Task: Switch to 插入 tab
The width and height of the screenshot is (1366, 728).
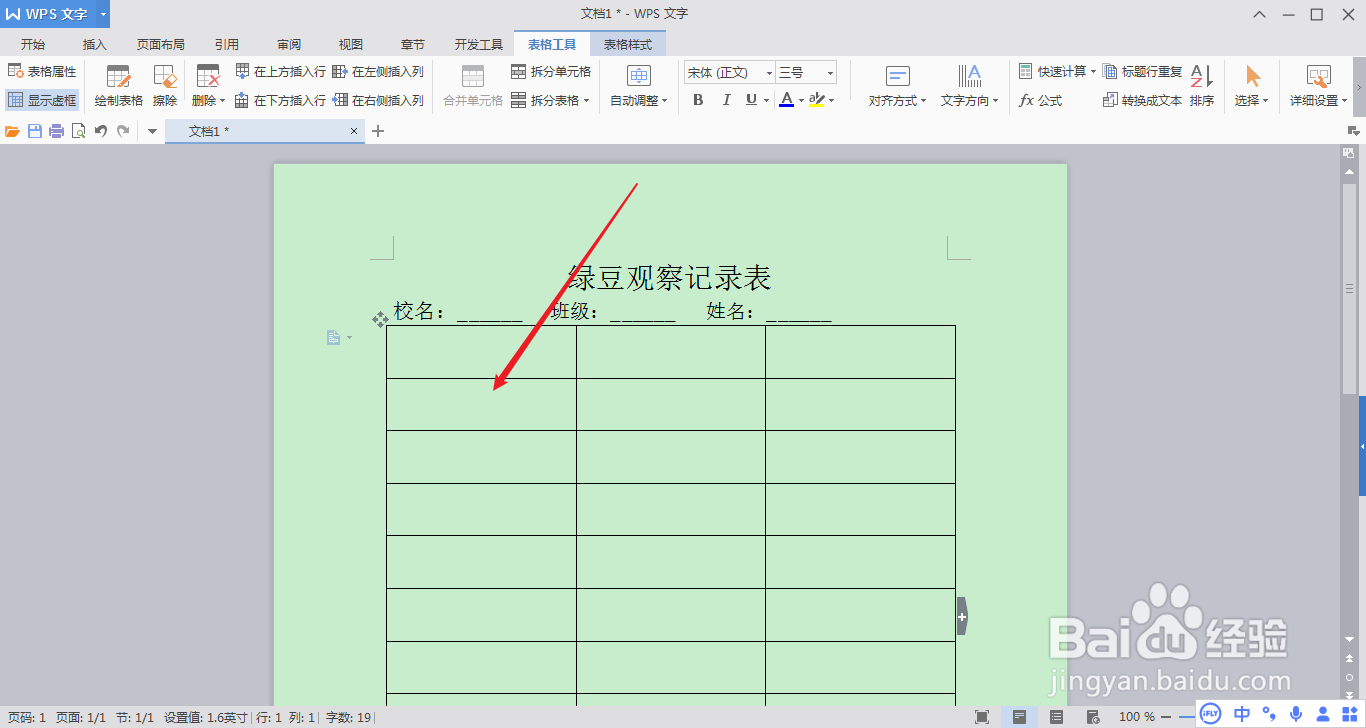Action: (x=95, y=44)
